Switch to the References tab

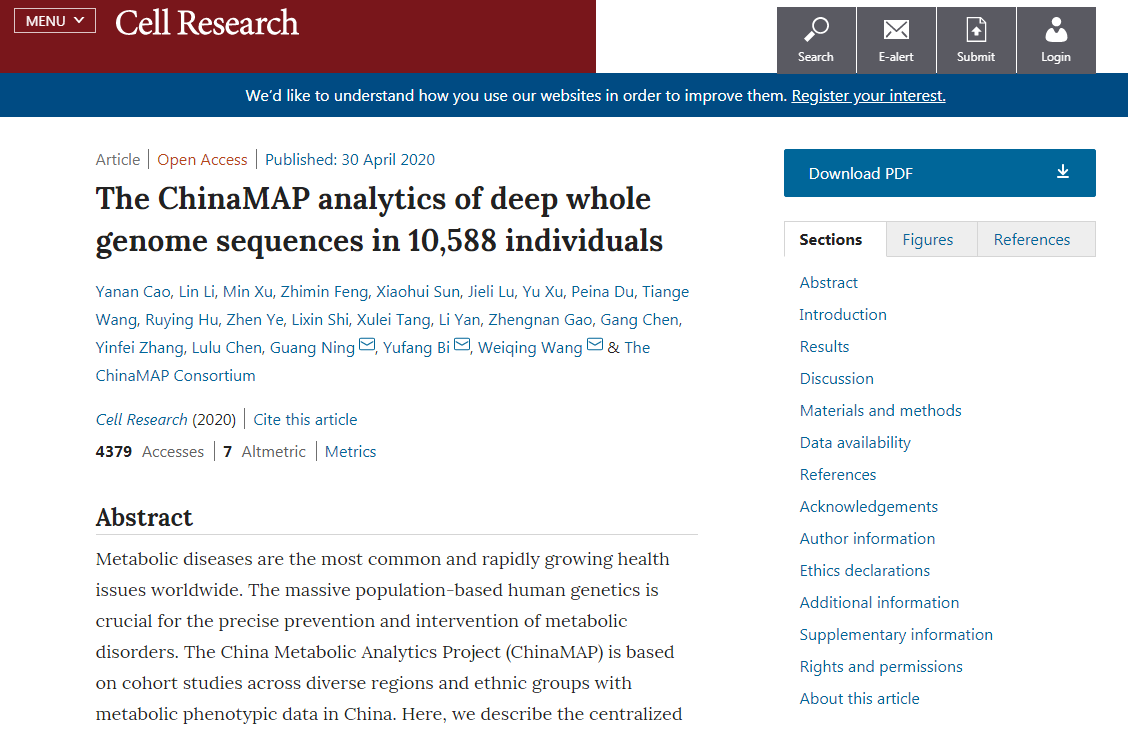(x=1031, y=239)
